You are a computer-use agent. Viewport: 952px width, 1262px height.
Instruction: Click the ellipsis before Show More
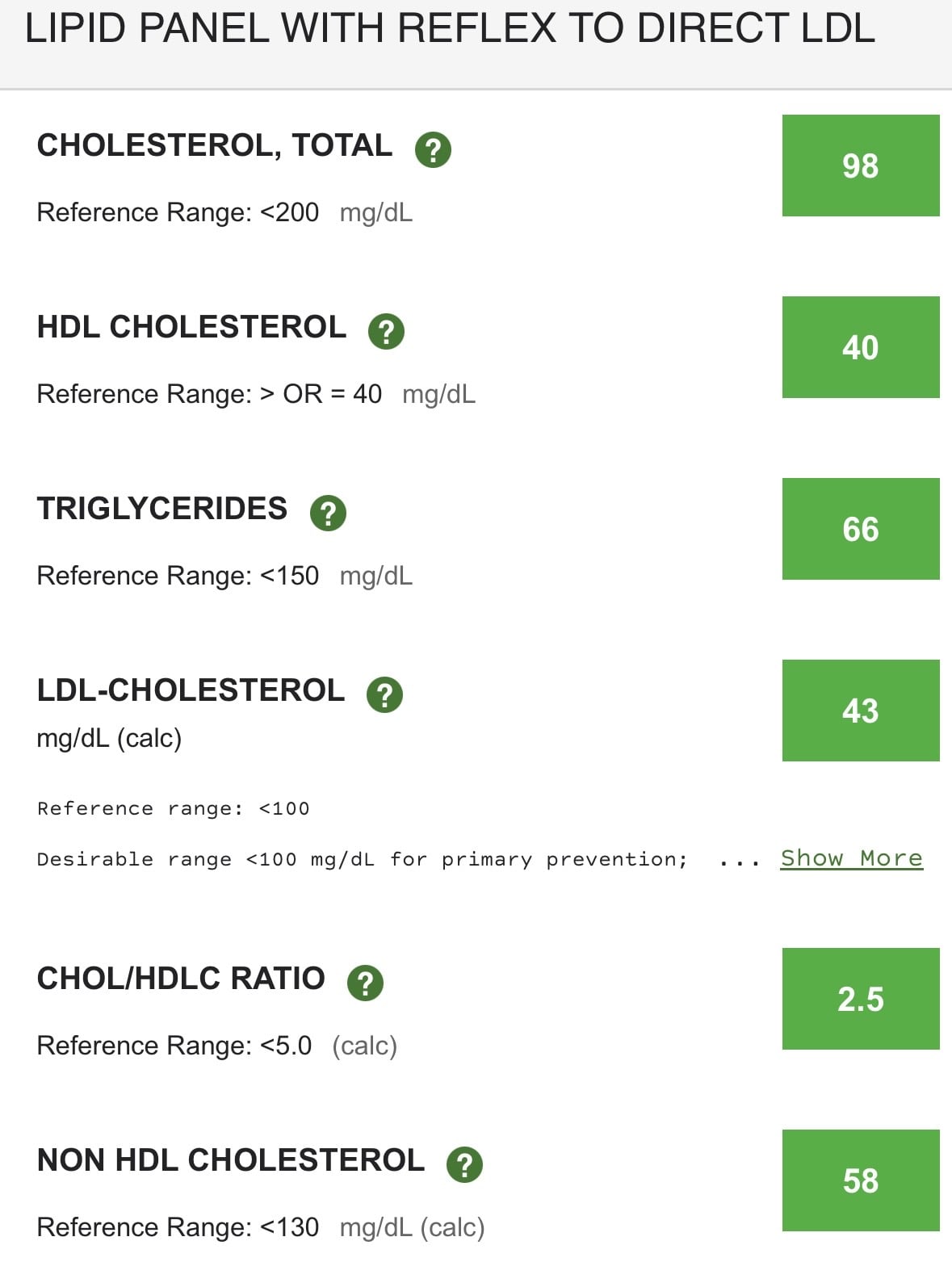pos(740,862)
